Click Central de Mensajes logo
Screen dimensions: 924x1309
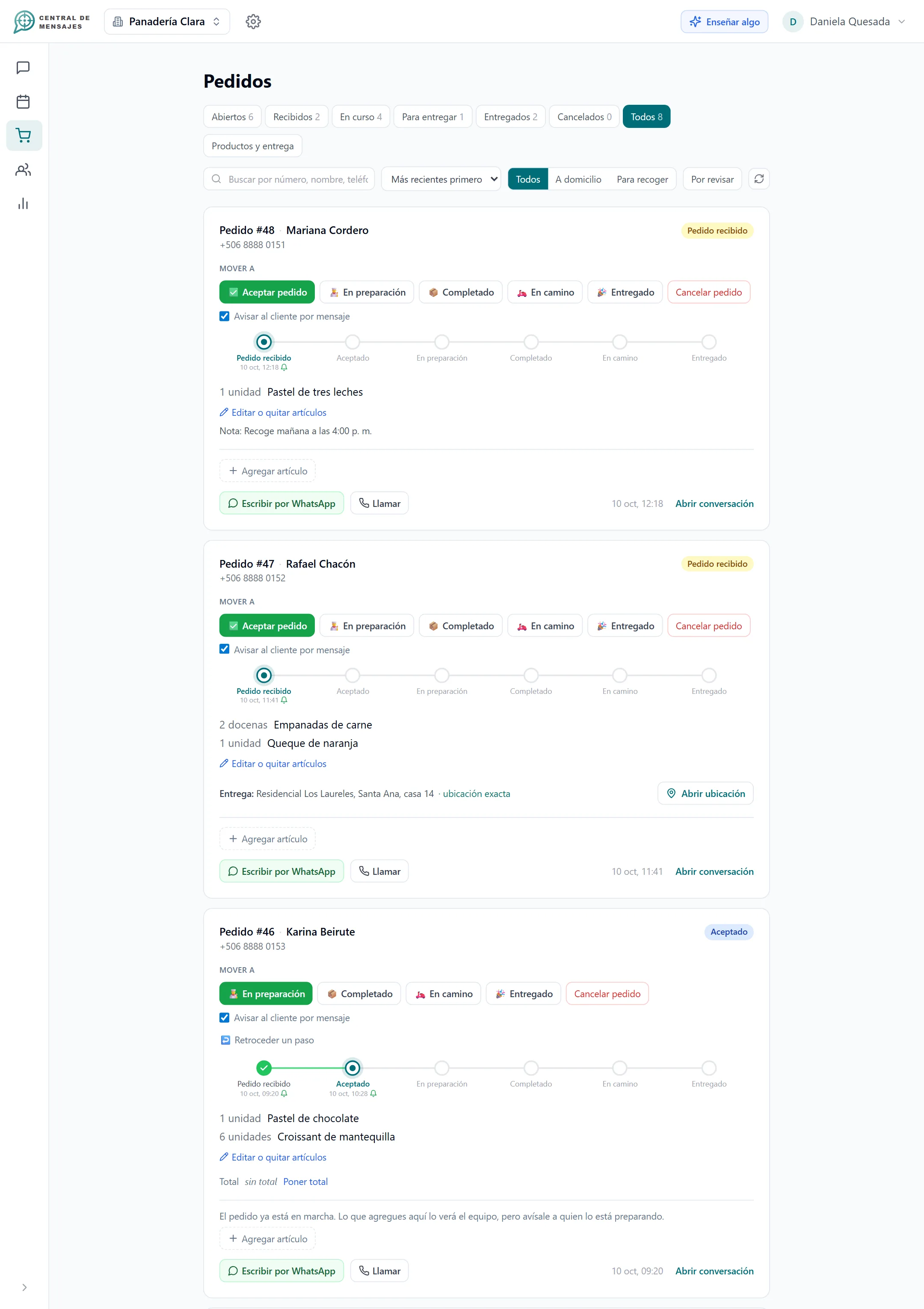(x=51, y=22)
